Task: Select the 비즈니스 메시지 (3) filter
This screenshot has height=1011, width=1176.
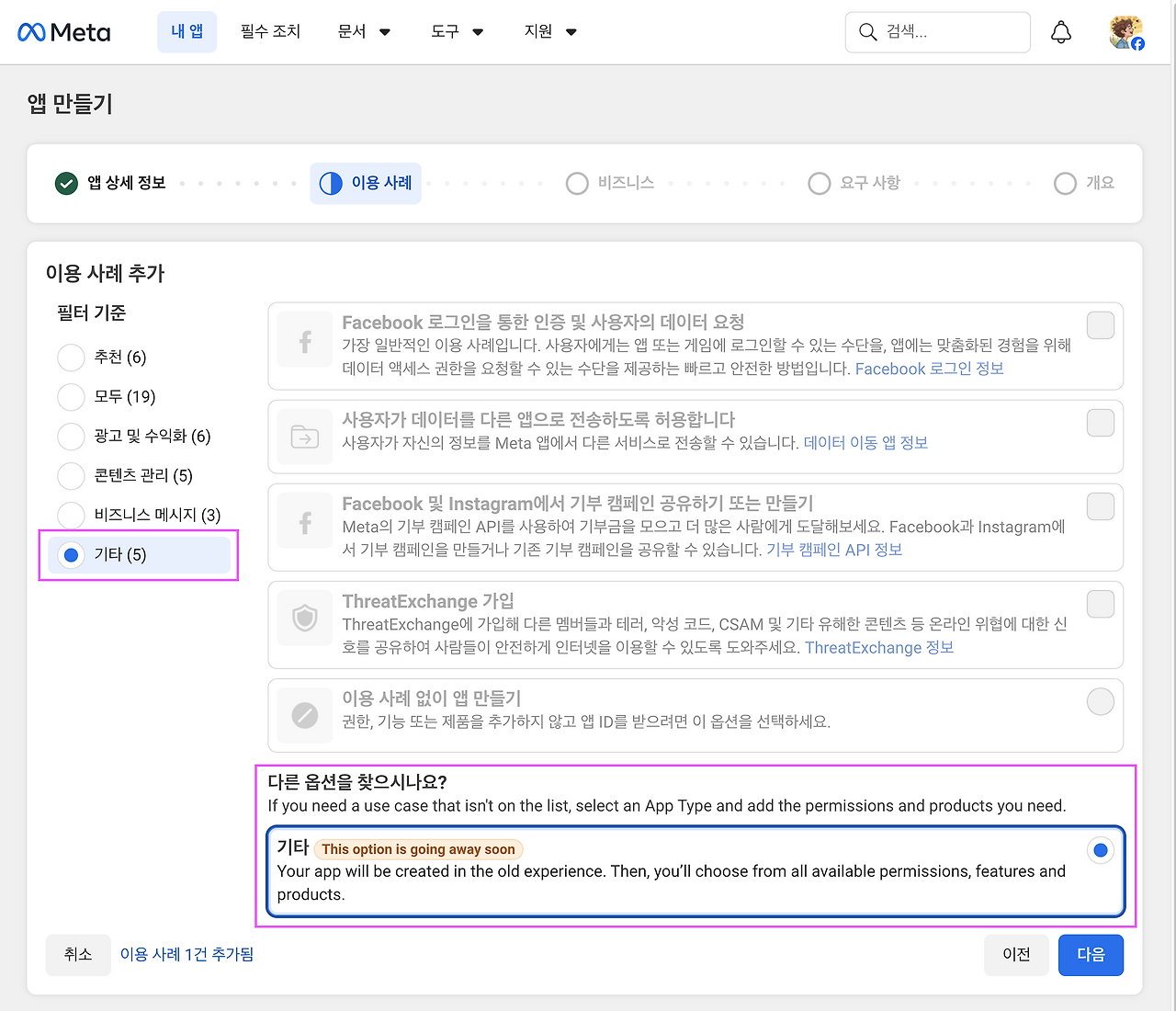Action: tap(71, 516)
